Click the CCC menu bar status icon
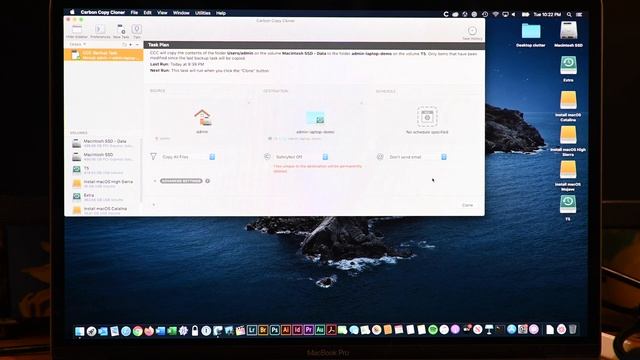The image size is (640, 360). (x=446, y=14)
